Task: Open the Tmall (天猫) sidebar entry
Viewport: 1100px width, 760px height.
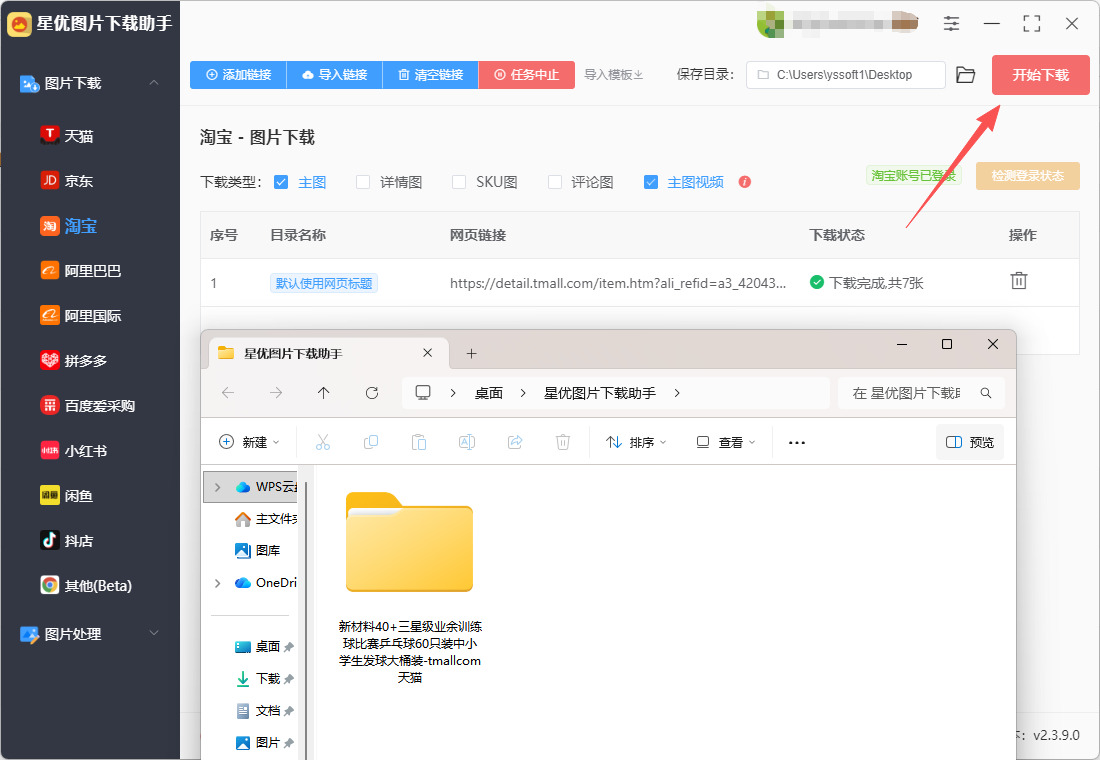Action: point(67,135)
